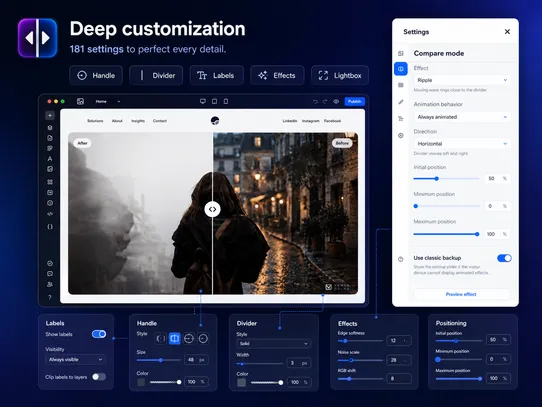This screenshot has width=542, height=407.
Task: Select the Effects tab pill
Action: 277,75
